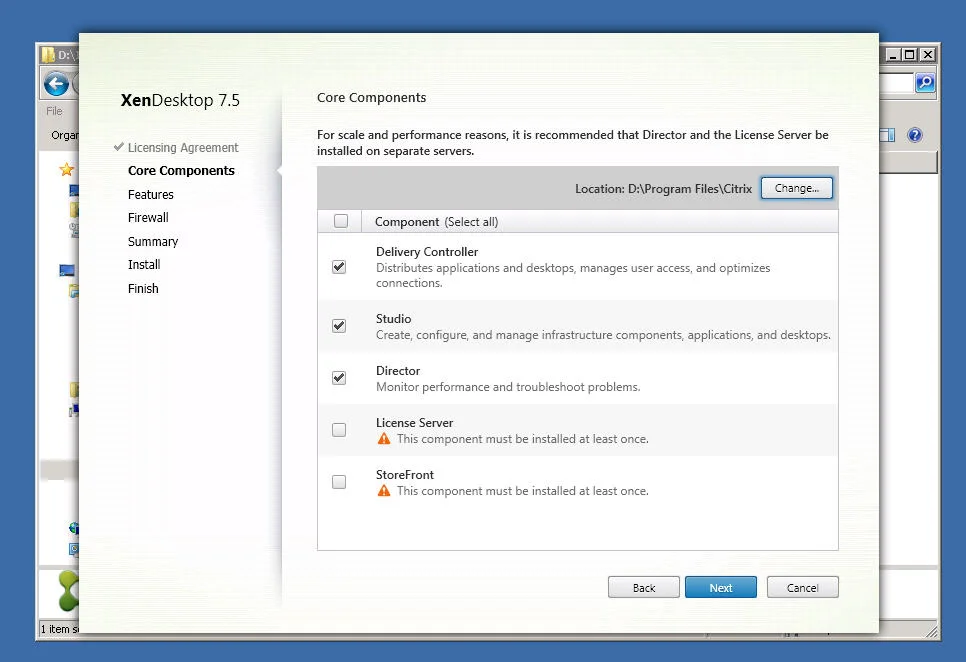Screen dimensions: 966x662
Task: Uncheck the Delivery Controller checkbox
Action: pos(339,267)
